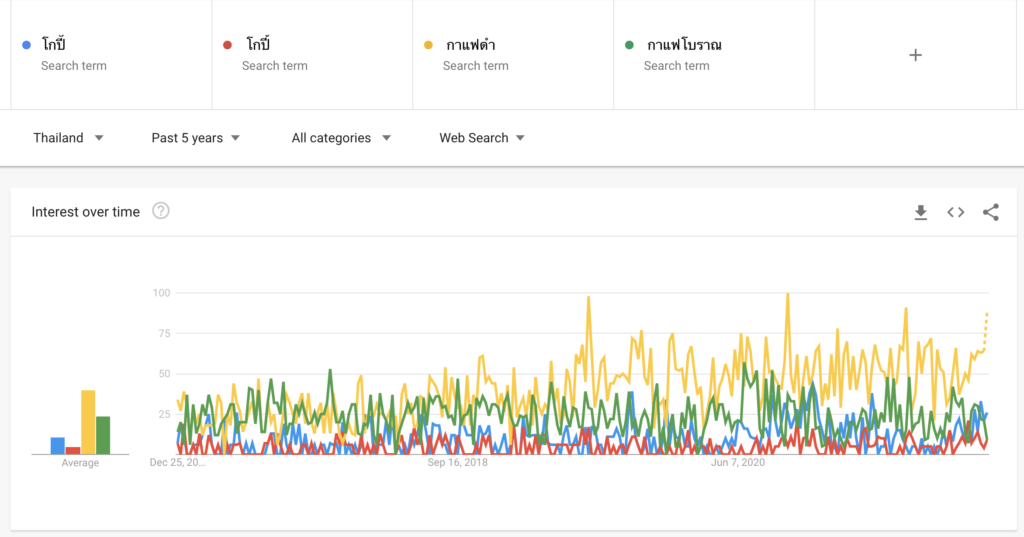Click the green Average bar
The image size is (1024, 537).
[x=103, y=435]
